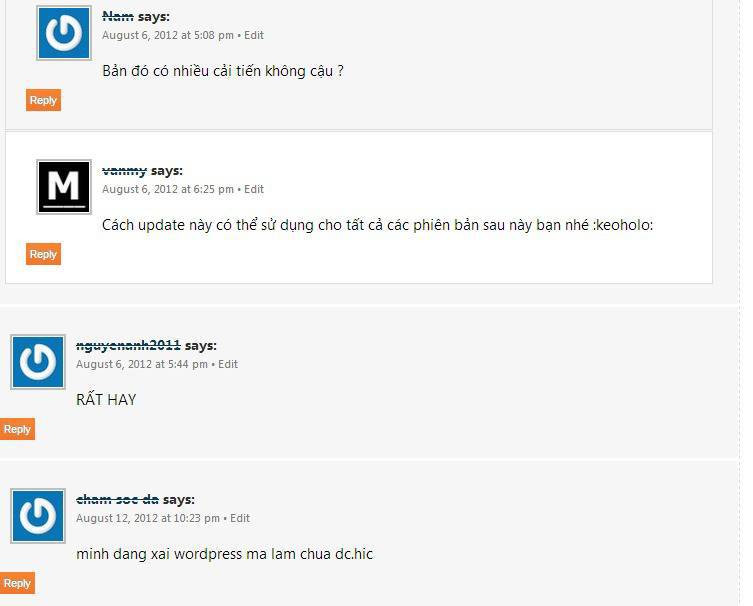Reply to cham soc da's comment
753x606 pixels.
coord(17,583)
